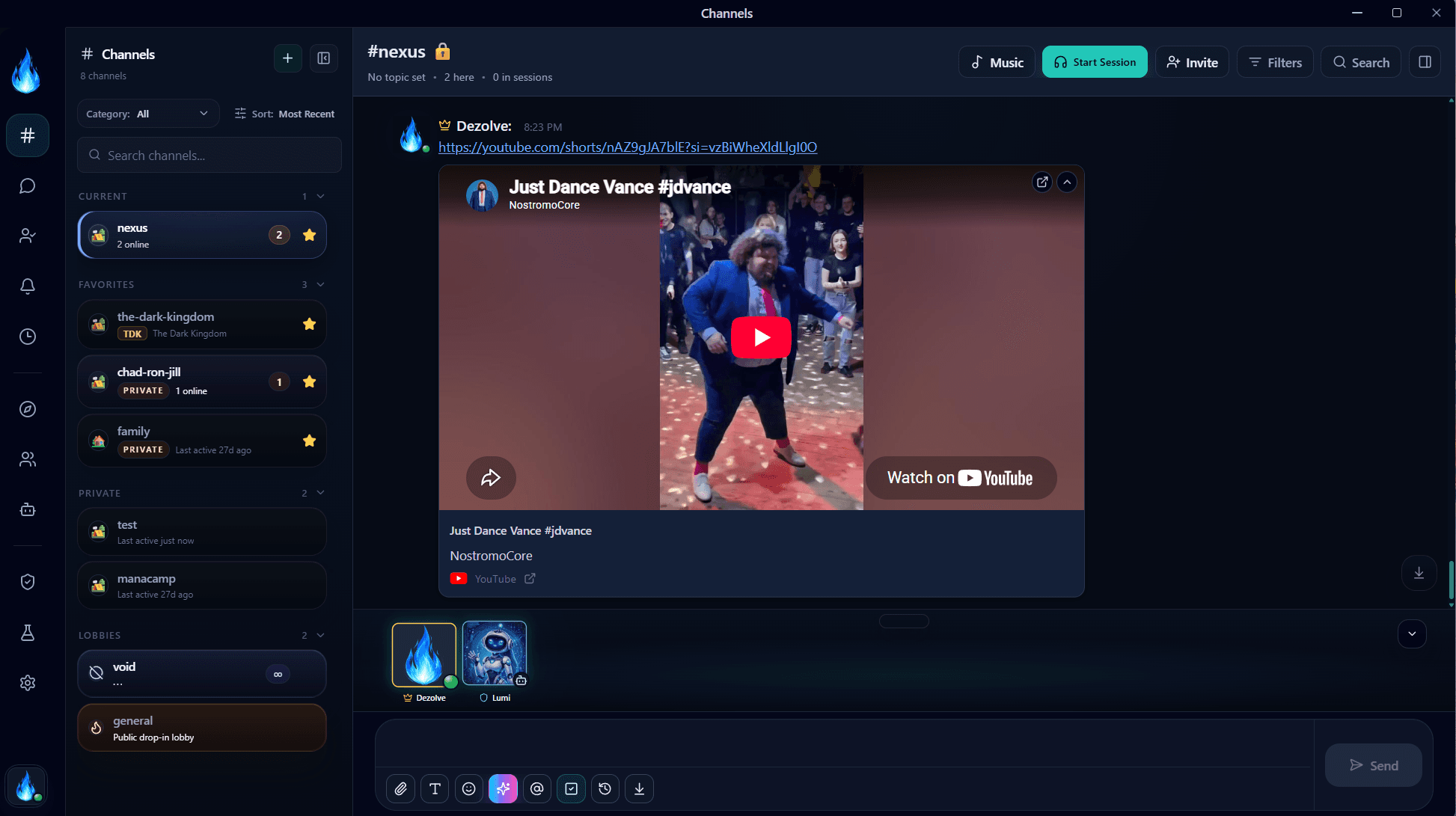Open the Category All dropdown

click(x=148, y=114)
